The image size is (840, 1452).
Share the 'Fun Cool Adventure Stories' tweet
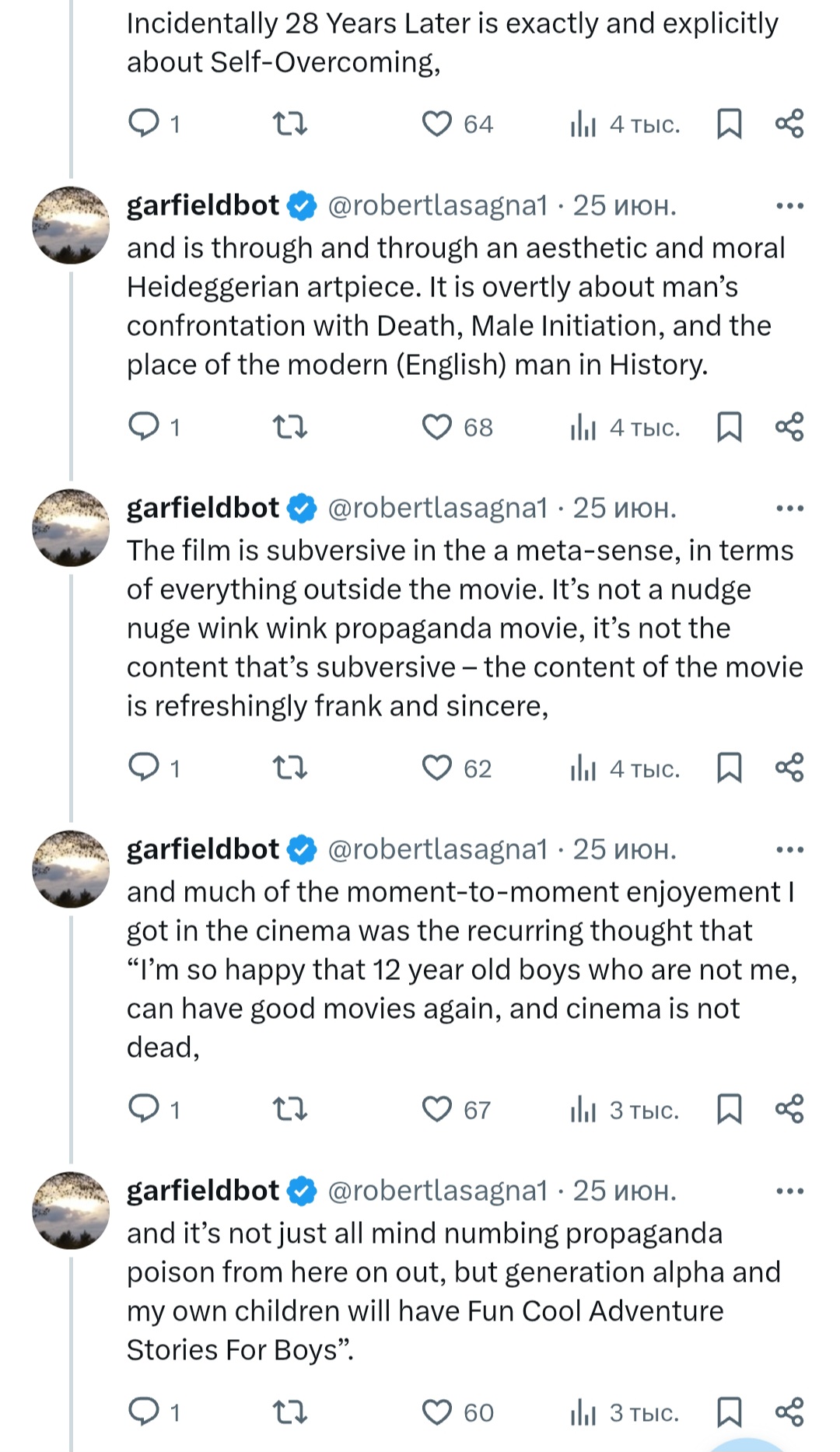(789, 1412)
